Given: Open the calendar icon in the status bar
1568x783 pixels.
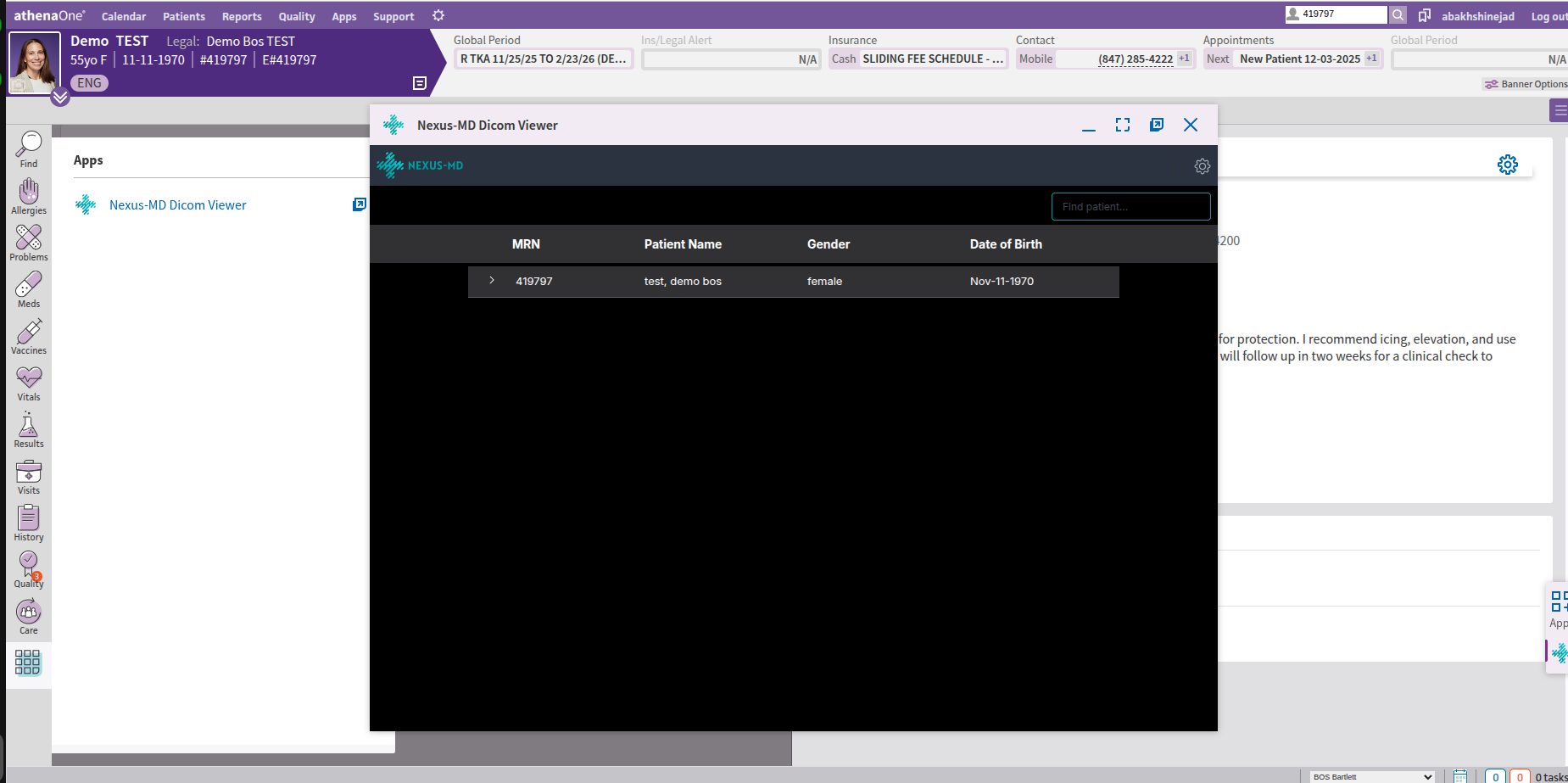Looking at the screenshot, I should [x=1460, y=775].
